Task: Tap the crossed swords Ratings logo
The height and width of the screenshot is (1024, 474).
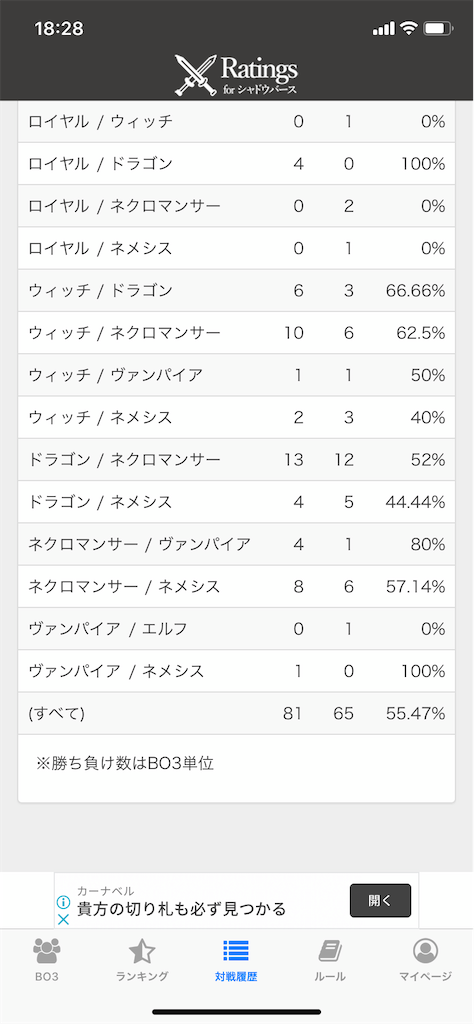Action: [x=236, y=74]
